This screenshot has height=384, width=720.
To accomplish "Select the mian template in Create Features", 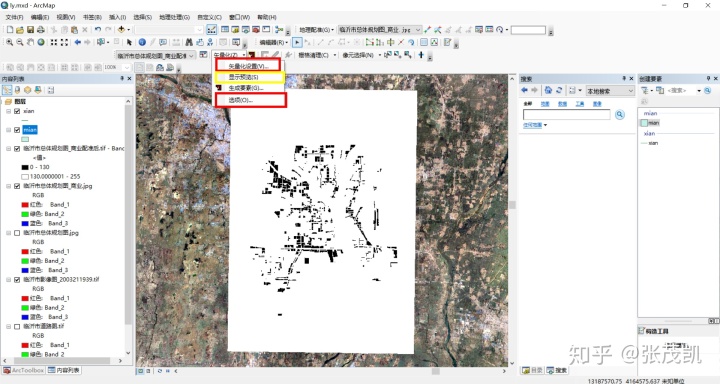I will 650,123.
